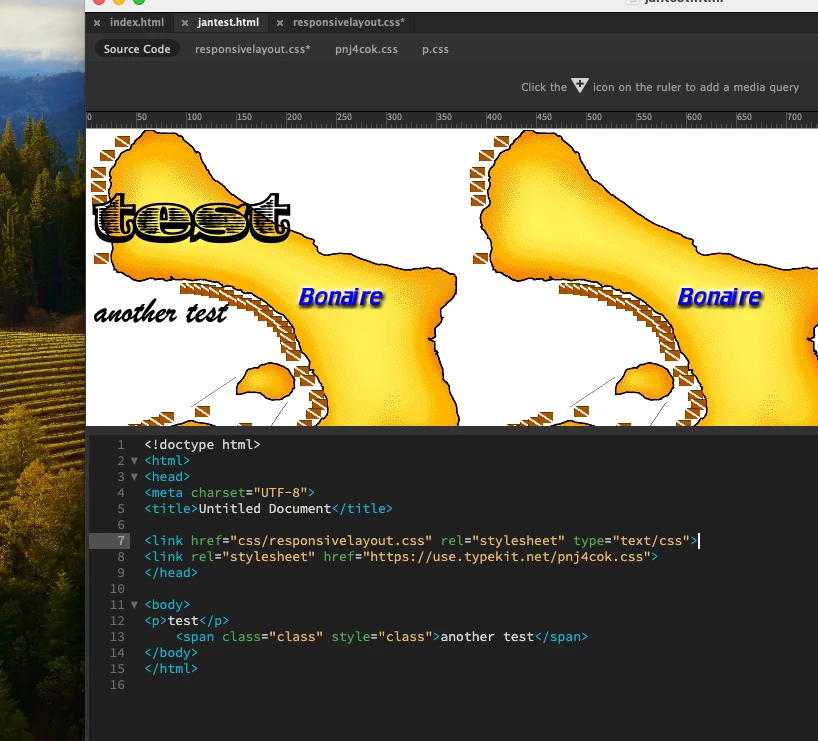This screenshot has width=818, height=741.
Task: Click the css/responsivelayout.css href value
Action: pos(331,541)
